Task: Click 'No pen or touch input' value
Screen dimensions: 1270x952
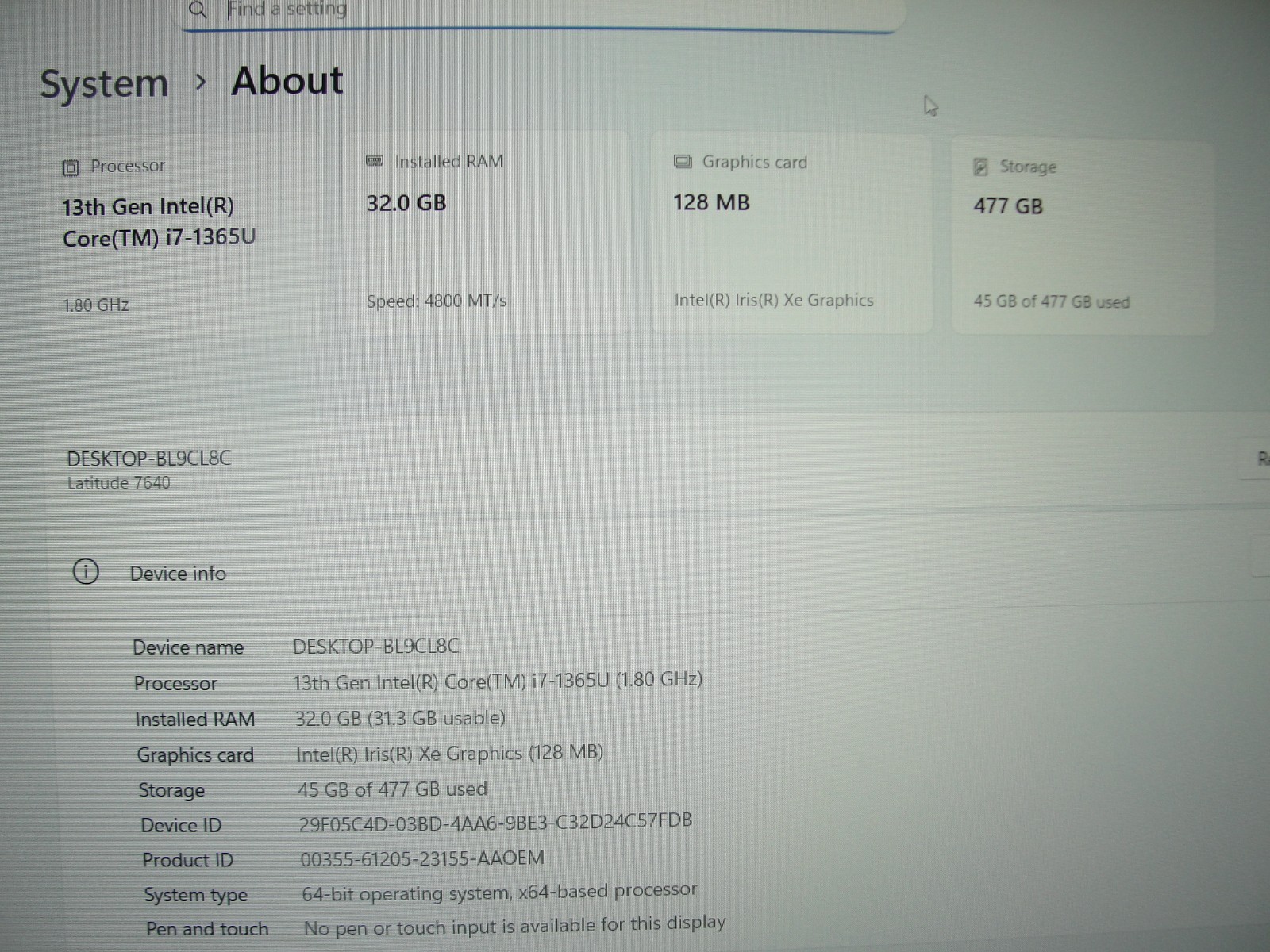Action: [x=514, y=925]
